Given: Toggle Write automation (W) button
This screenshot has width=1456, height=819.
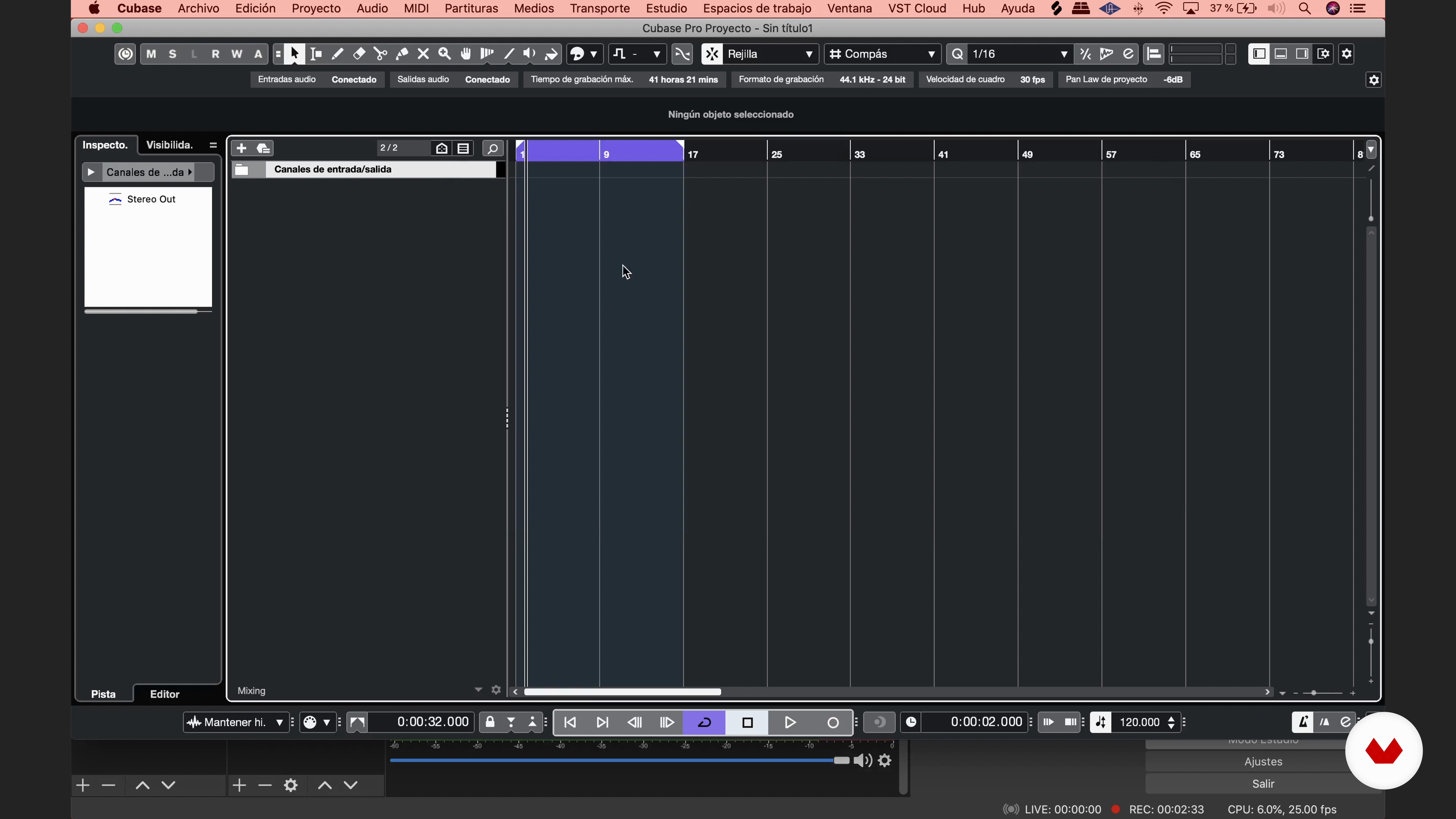Looking at the screenshot, I should [237, 54].
